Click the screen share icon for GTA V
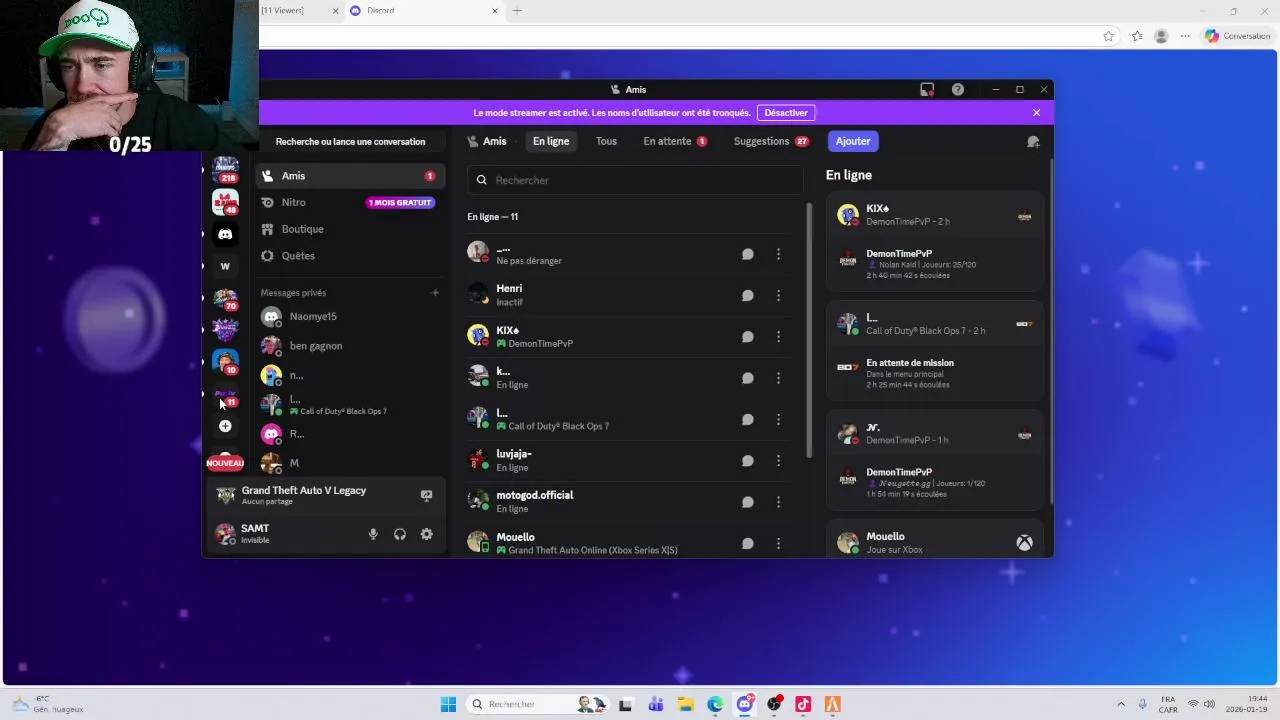The image size is (1280, 720). pos(426,495)
